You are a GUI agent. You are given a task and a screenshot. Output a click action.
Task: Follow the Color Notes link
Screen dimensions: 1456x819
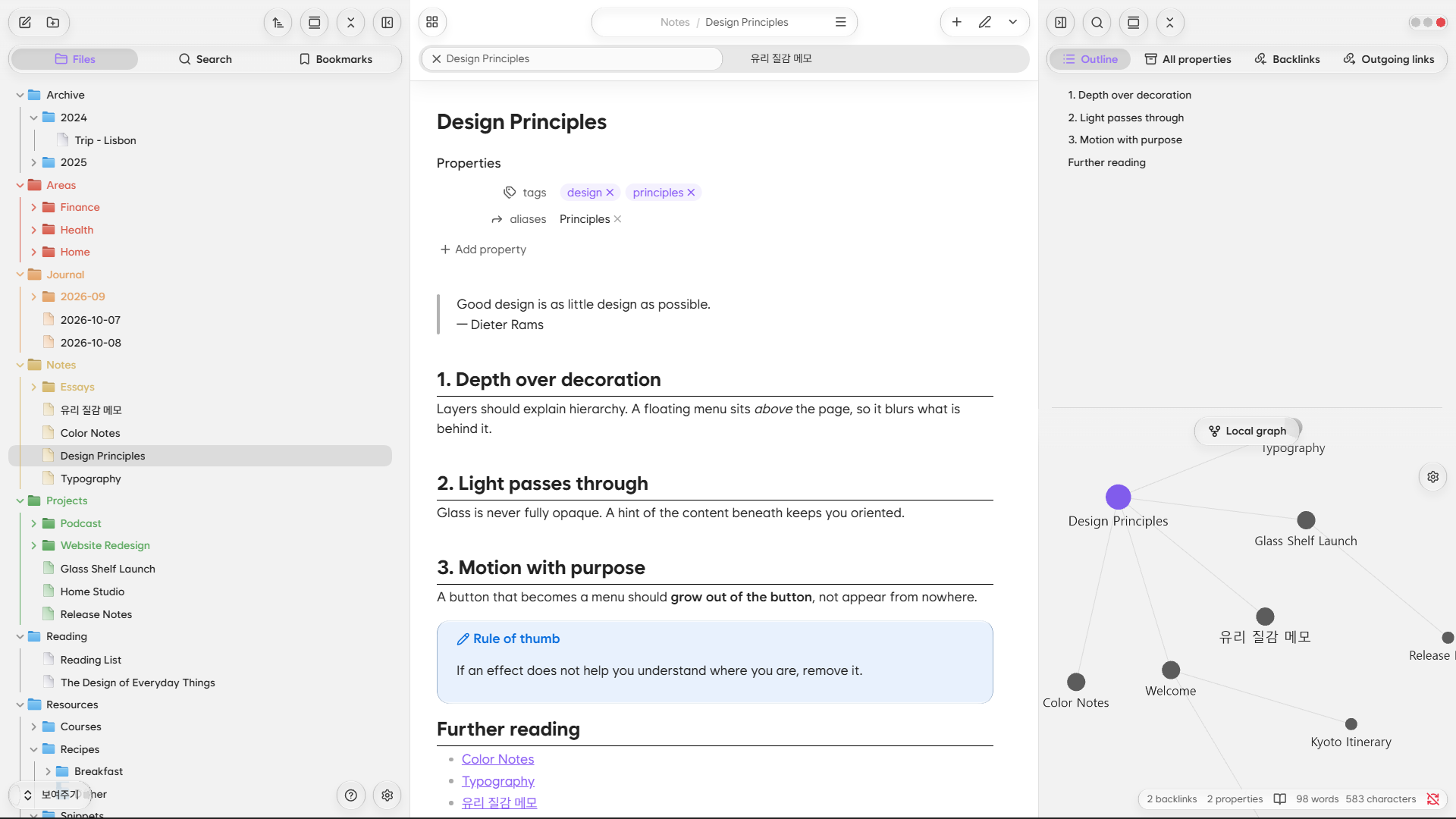(x=497, y=760)
